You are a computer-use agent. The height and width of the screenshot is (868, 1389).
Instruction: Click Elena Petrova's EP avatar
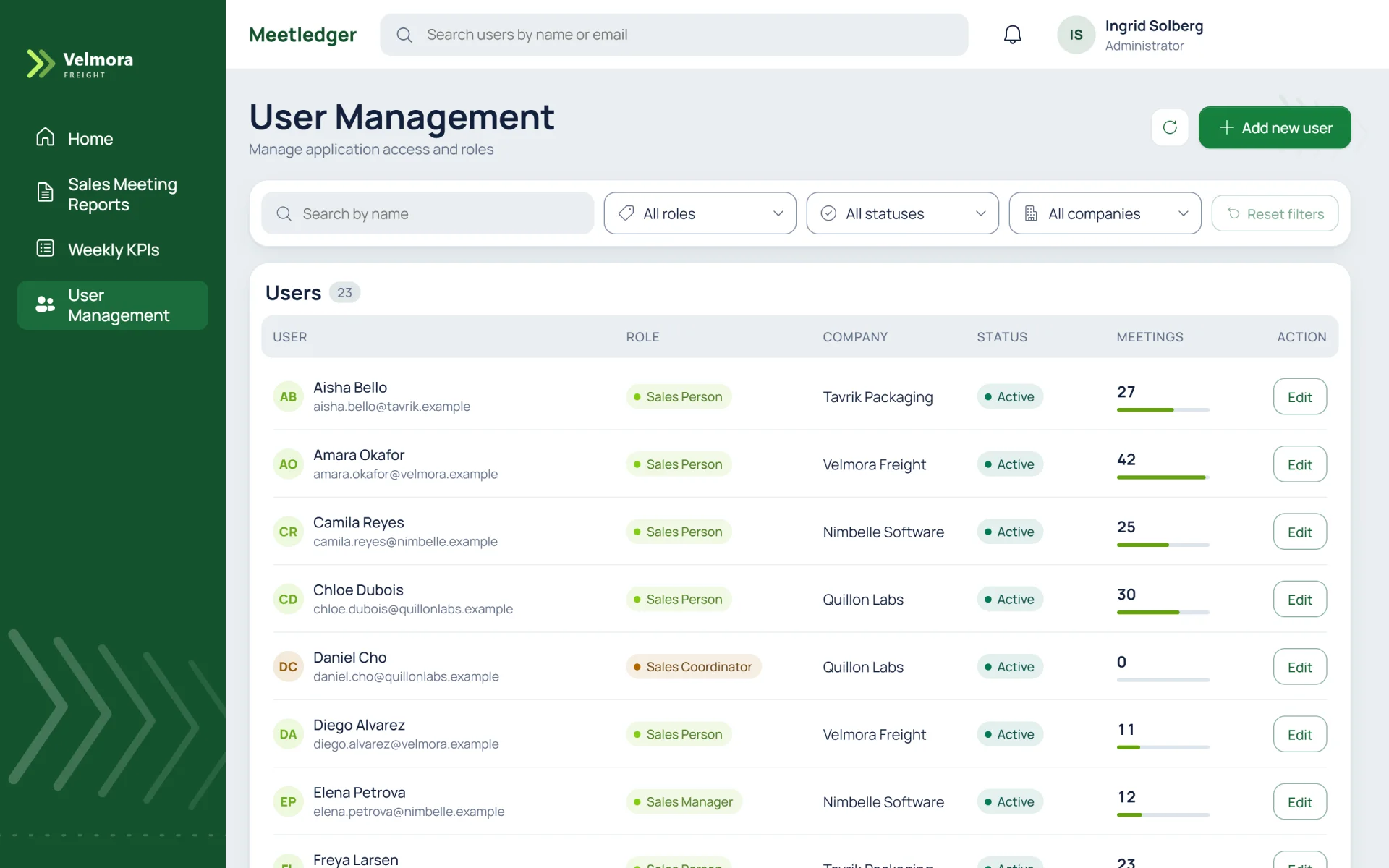point(288,801)
